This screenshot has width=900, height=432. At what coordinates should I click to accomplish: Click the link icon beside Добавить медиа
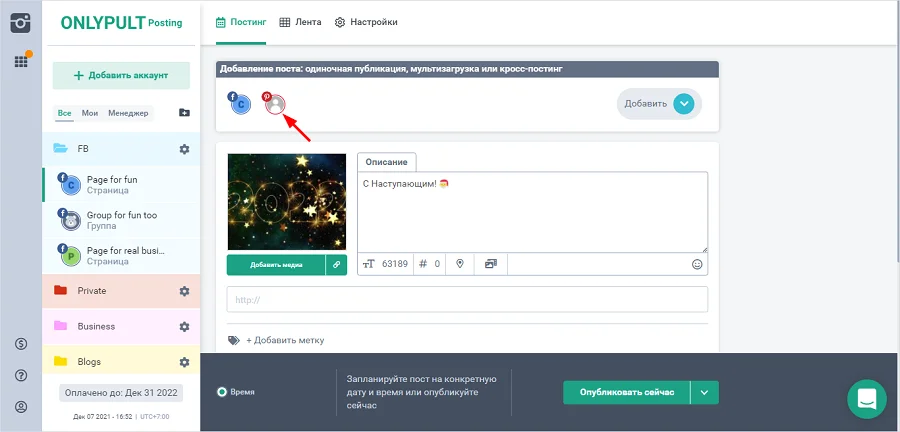click(336, 265)
